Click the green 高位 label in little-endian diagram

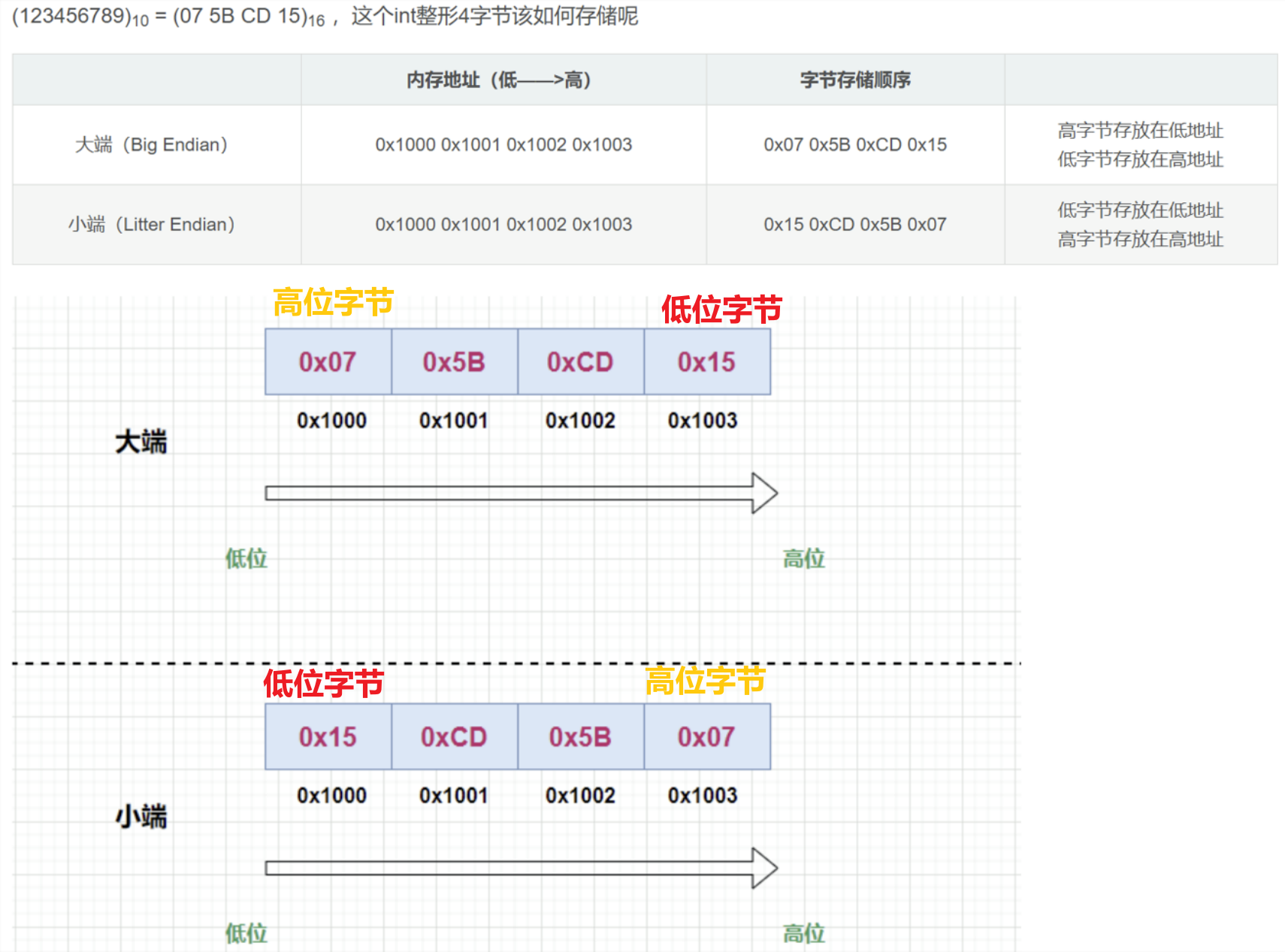(x=804, y=933)
